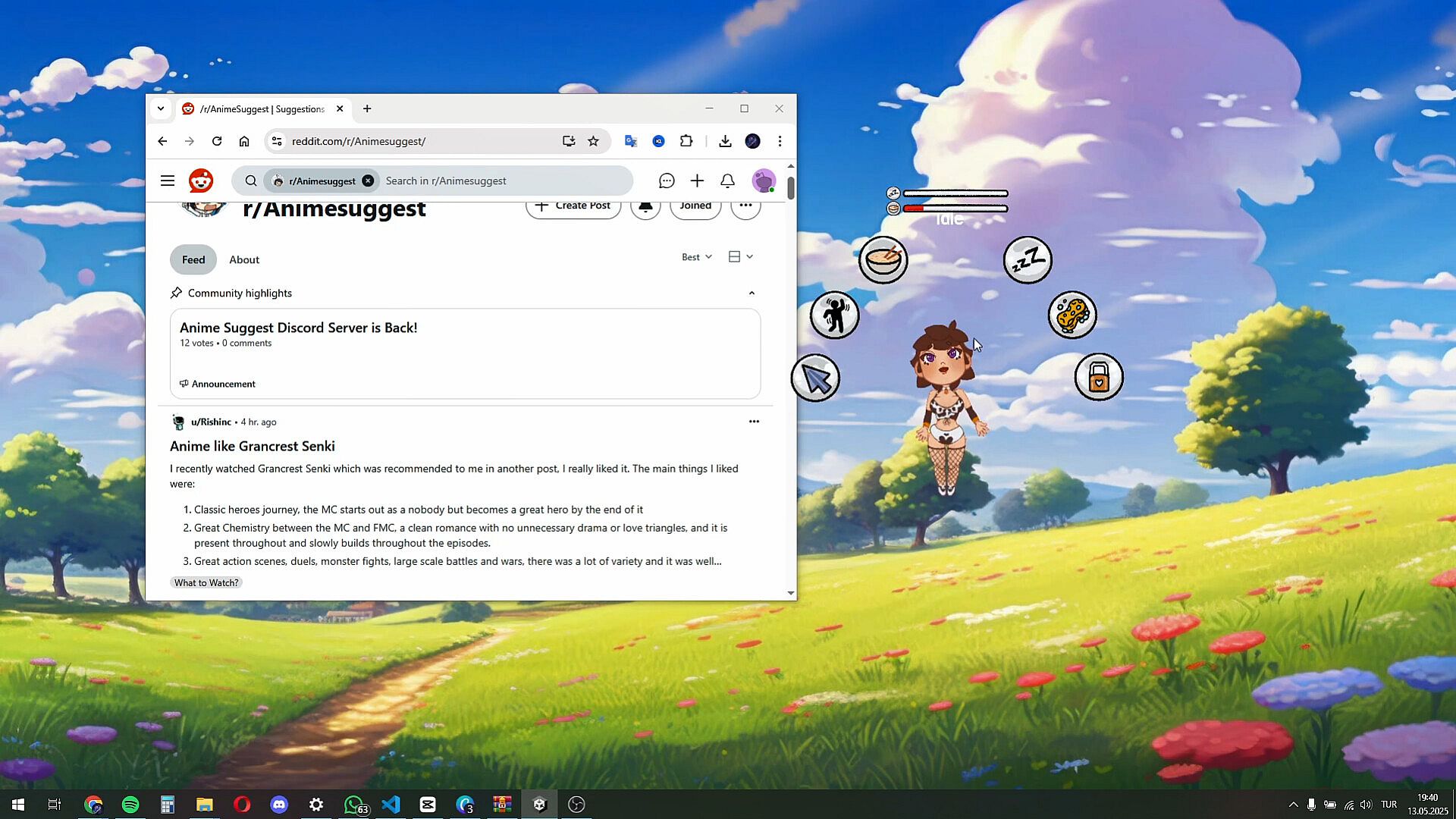Open the card view layout dropdown

(x=740, y=257)
